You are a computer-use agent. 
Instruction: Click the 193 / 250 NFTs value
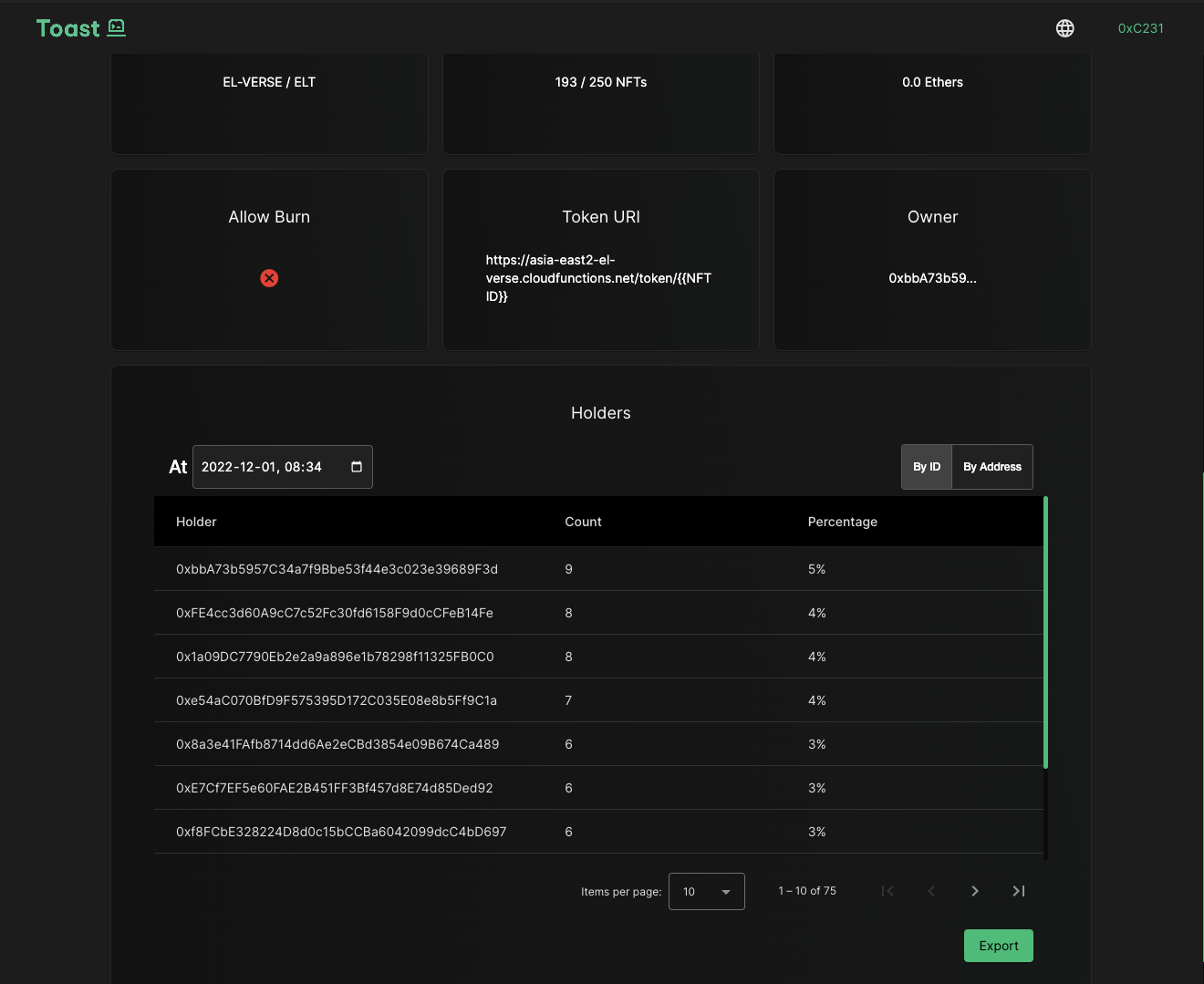click(601, 82)
